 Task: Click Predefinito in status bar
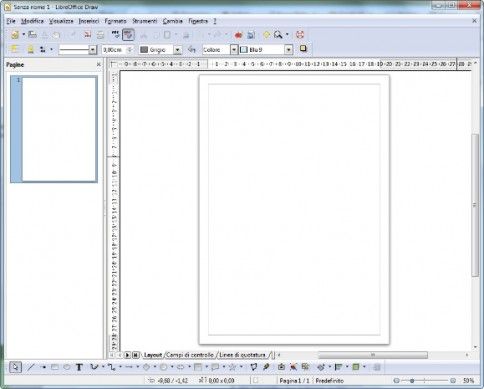point(330,380)
